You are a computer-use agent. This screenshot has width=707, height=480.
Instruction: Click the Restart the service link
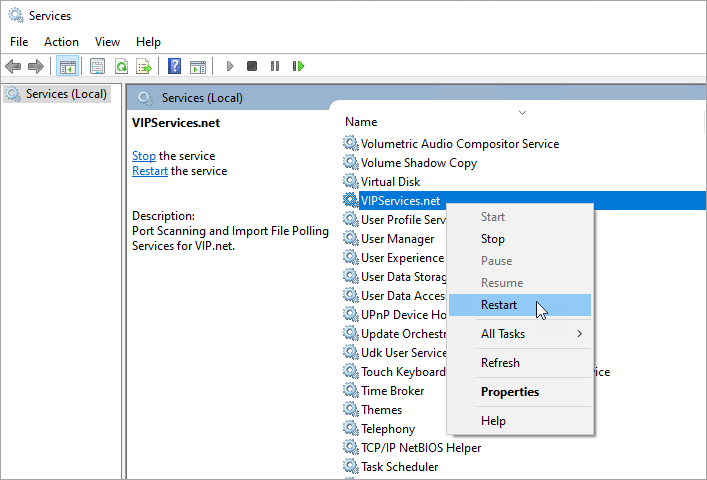pyautogui.click(x=150, y=171)
